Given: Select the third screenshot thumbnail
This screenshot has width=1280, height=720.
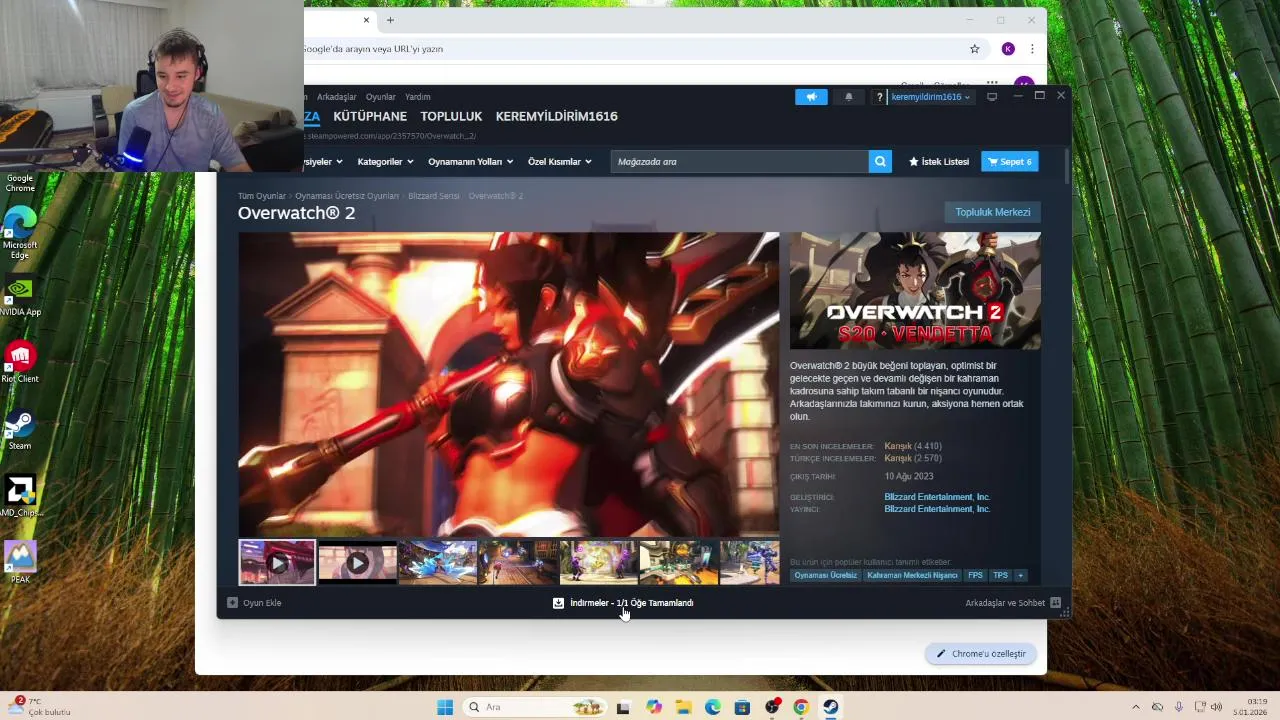Looking at the screenshot, I should (x=438, y=563).
